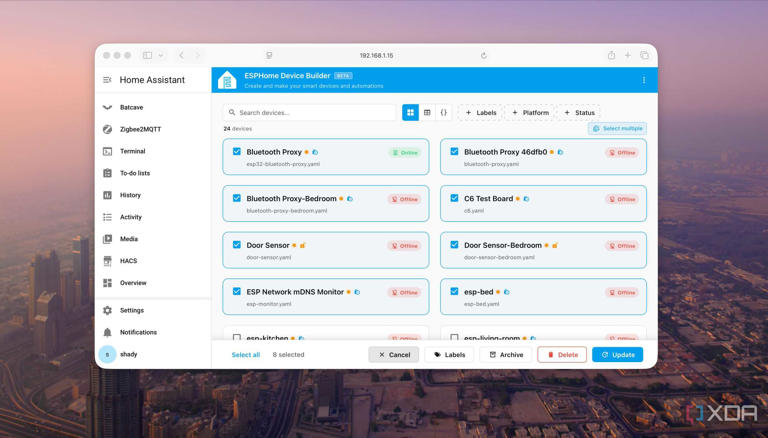Click Offline badge on Bluetooth Proxy 46dfb0

(x=622, y=153)
